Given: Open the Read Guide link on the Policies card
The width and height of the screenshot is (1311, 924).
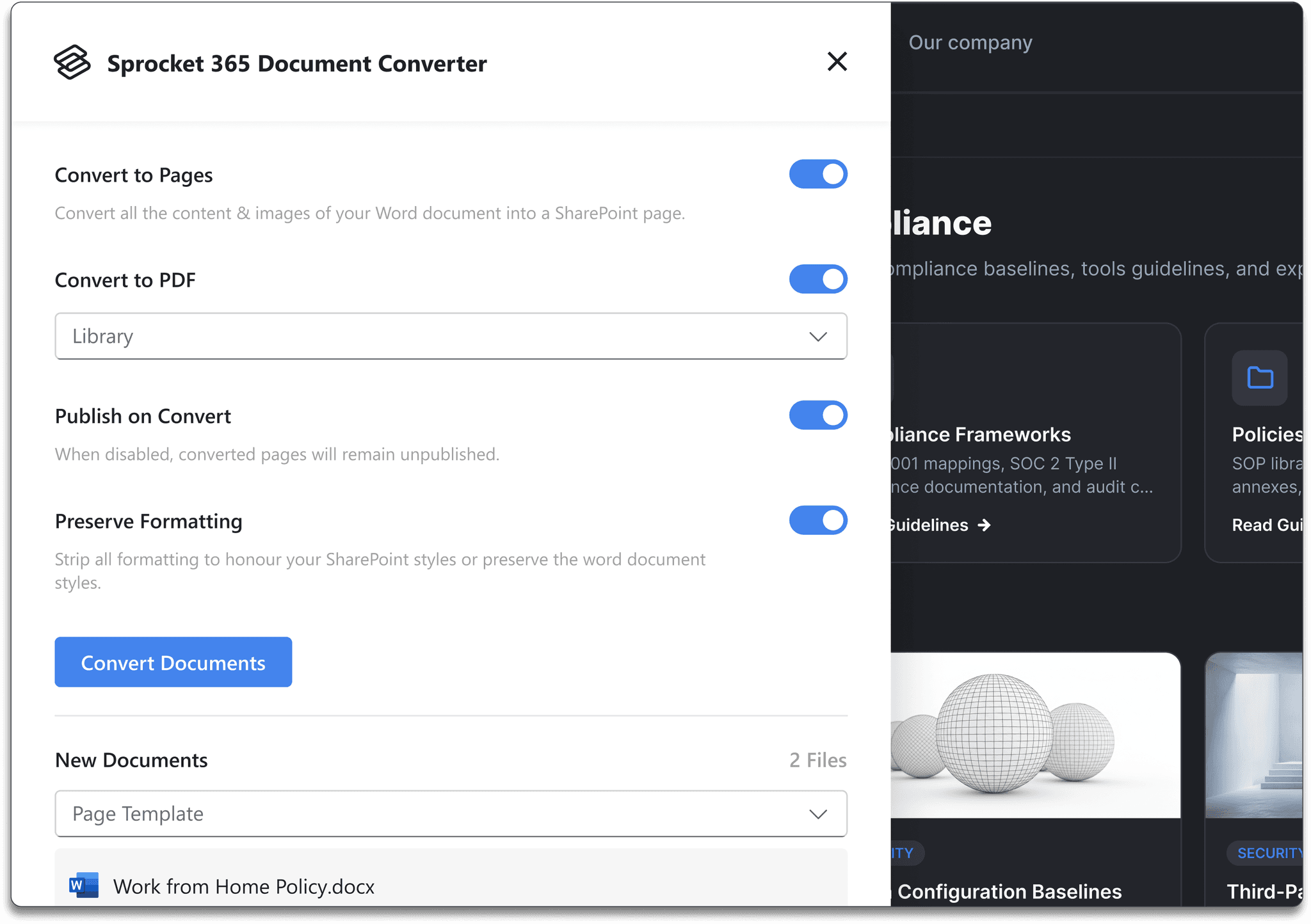Looking at the screenshot, I should 1267,525.
